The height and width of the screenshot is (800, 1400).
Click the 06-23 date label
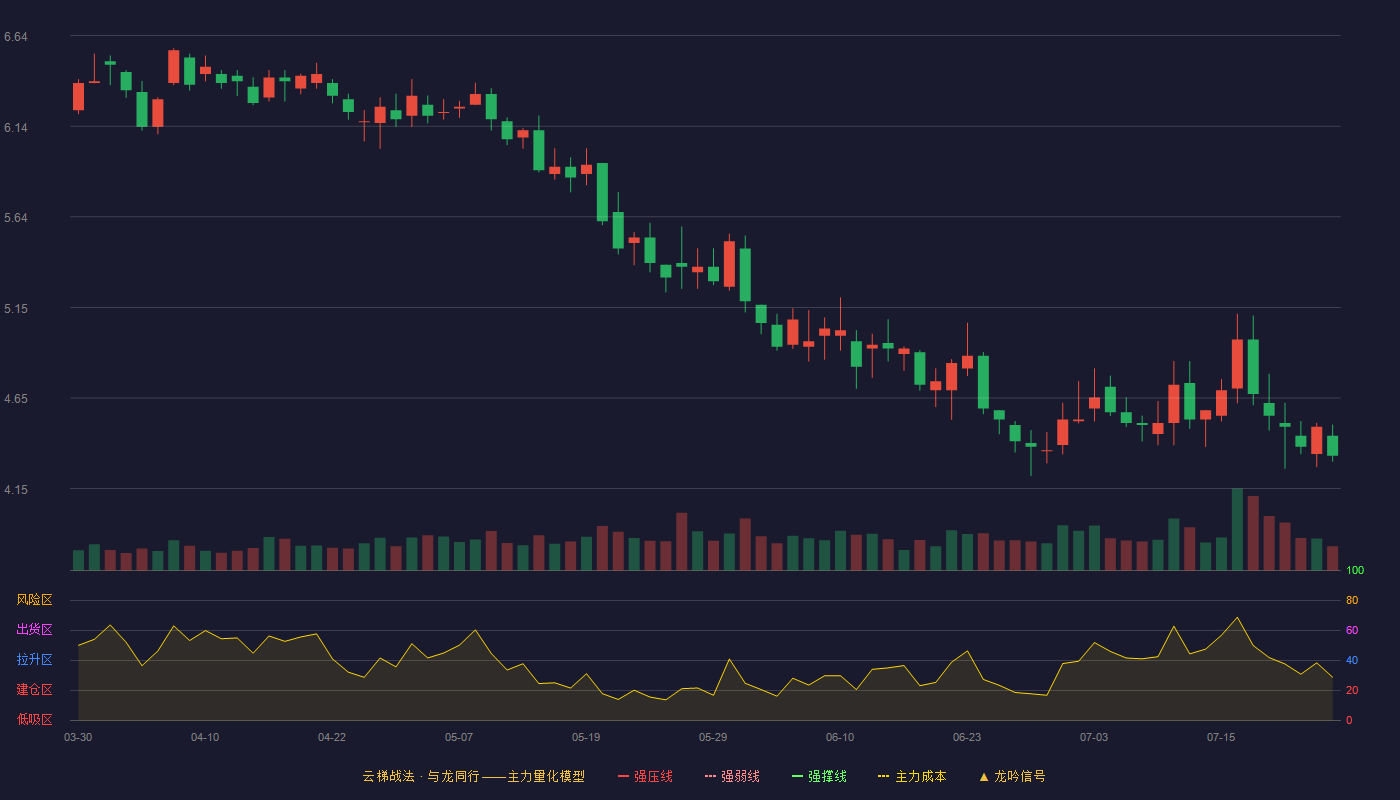[967, 737]
